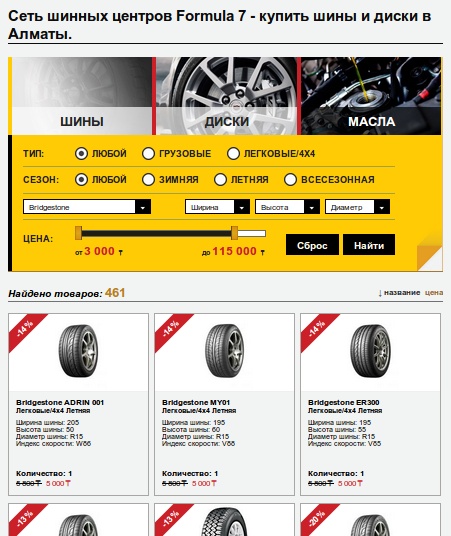The image size is (451, 536).
Task: Click the Найти search button
Action: point(369,245)
